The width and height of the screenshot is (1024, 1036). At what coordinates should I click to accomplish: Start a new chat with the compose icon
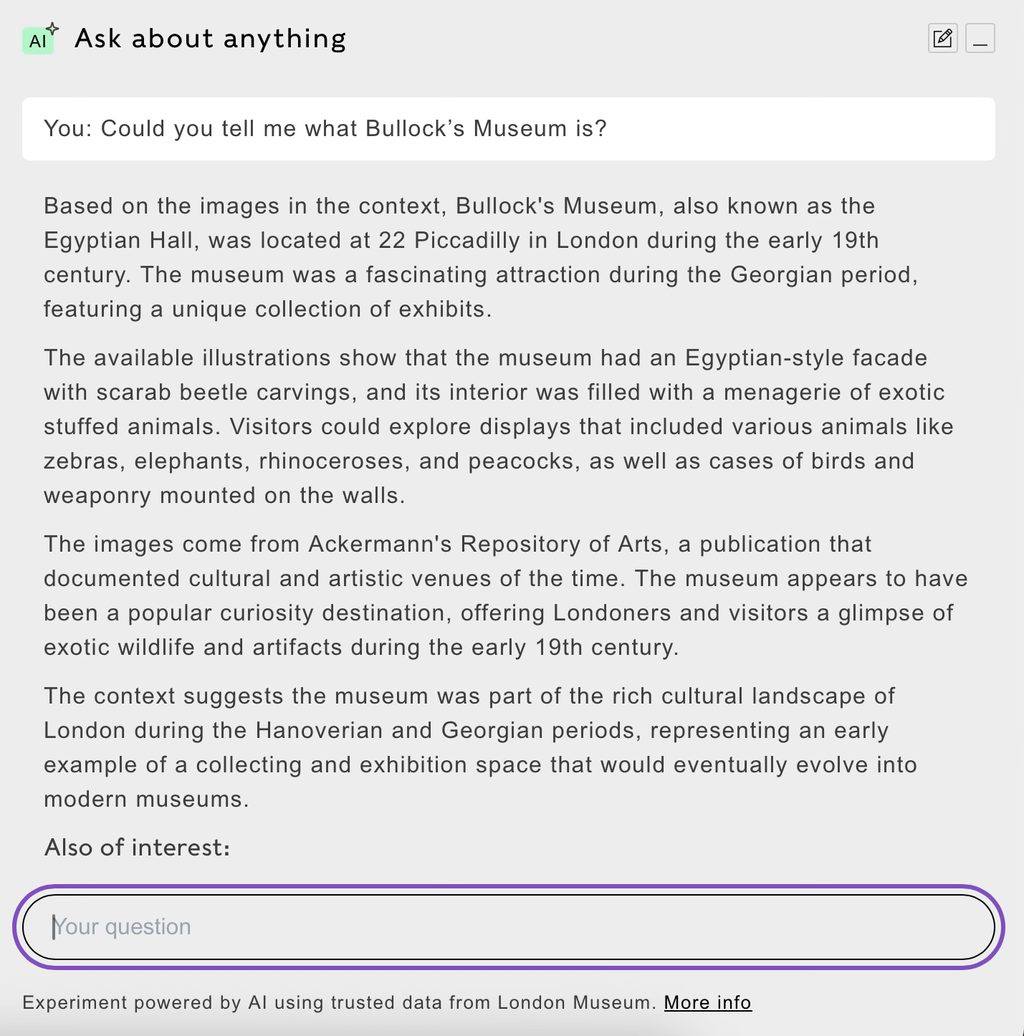942,39
